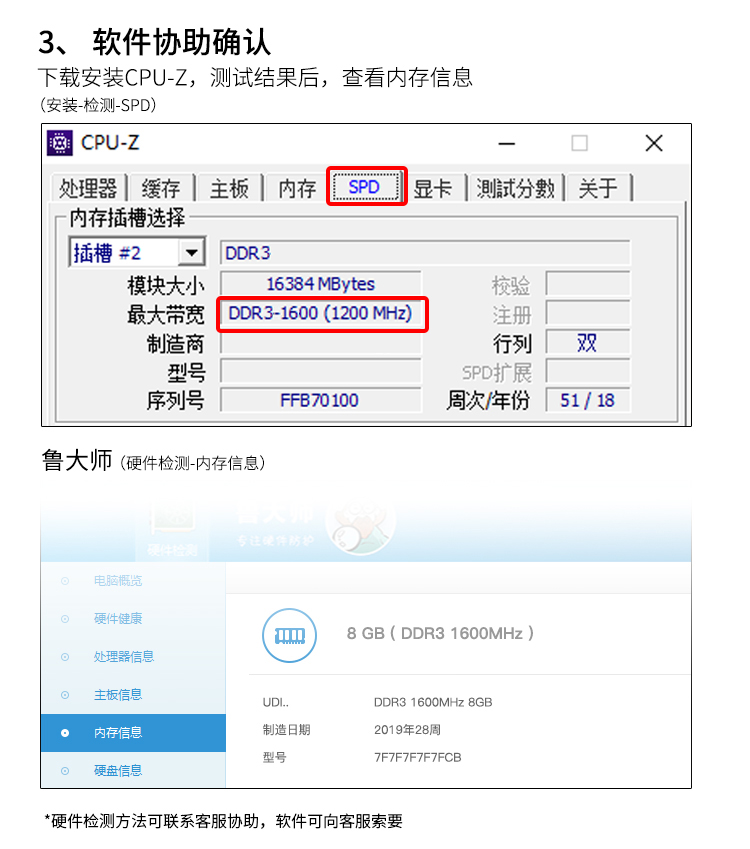The width and height of the screenshot is (750, 849).
Task: Open the memory slot selection combo box
Action: 137,252
